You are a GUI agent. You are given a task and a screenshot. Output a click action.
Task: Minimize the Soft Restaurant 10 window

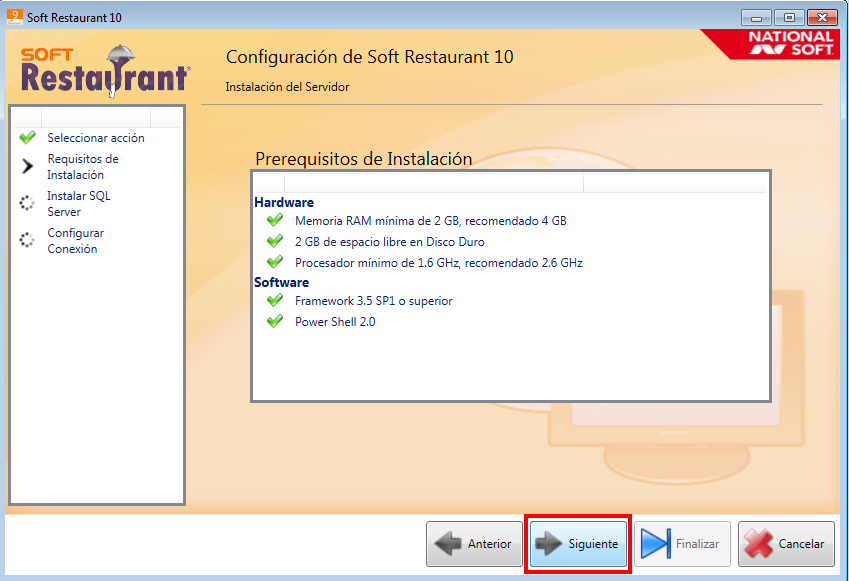coord(756,18)
